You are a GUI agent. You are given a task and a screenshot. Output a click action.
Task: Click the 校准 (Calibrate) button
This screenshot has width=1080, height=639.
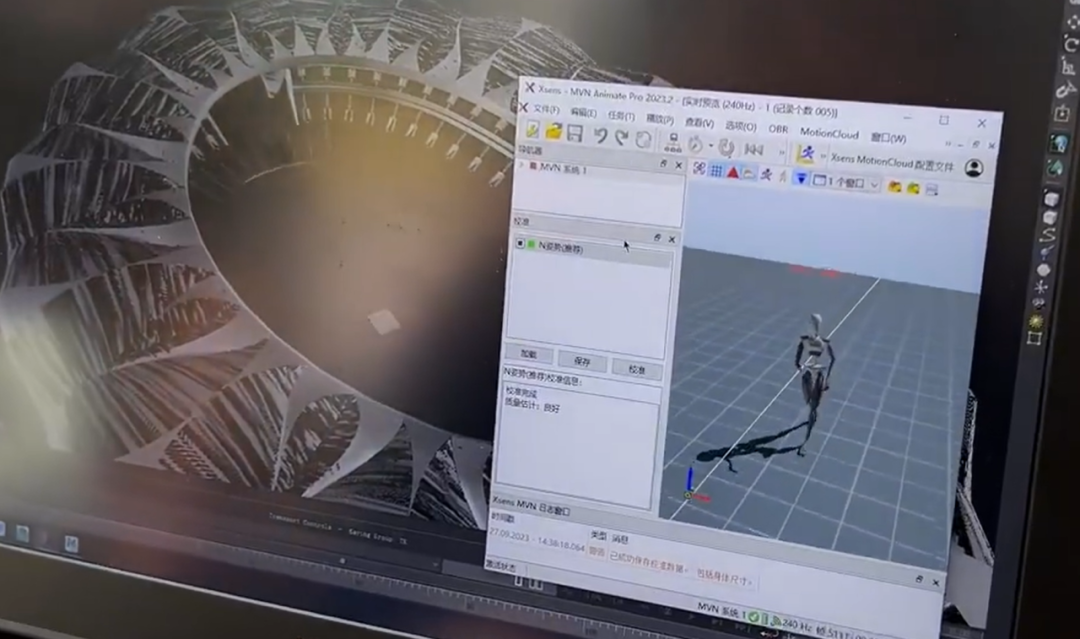coord(637,370)
